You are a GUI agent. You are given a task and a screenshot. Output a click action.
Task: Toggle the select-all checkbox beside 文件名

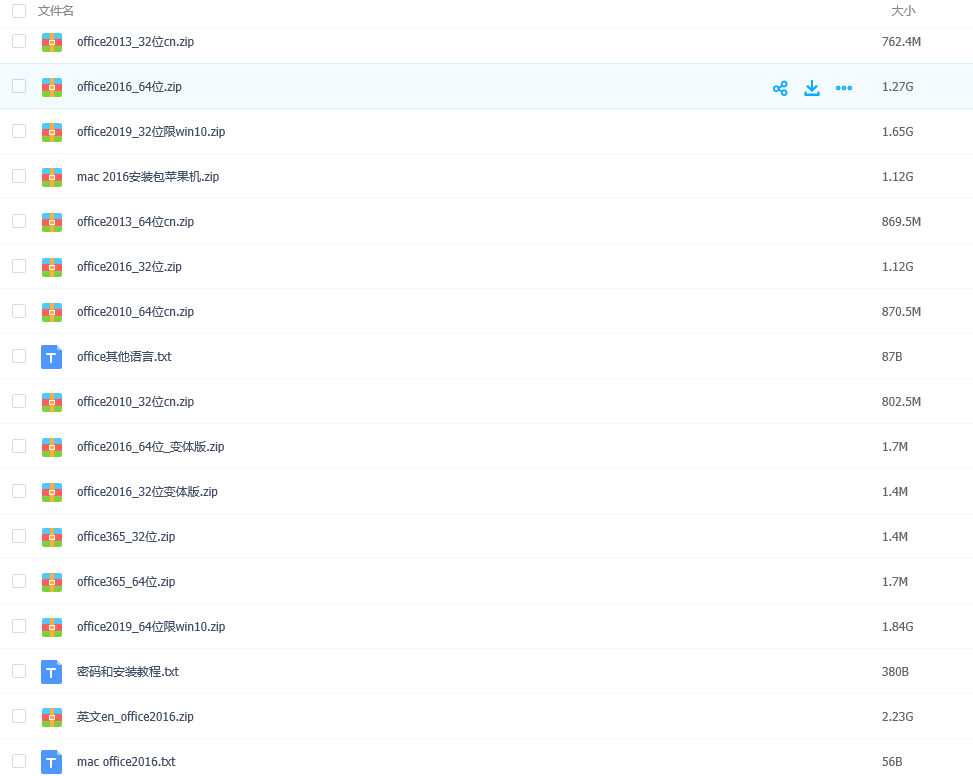pyautogui.click(x=19, y=11)
